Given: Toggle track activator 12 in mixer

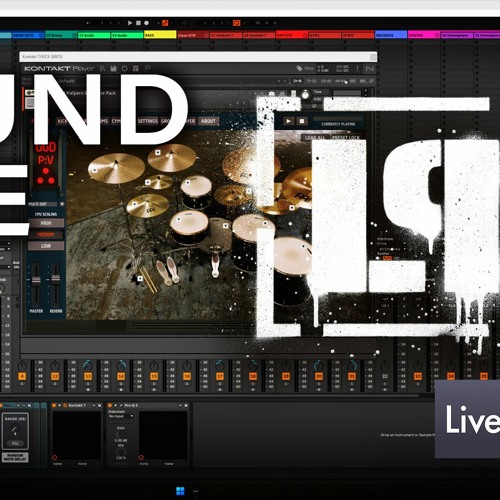Looking at the screenshot, I should (x=55, y=376).
